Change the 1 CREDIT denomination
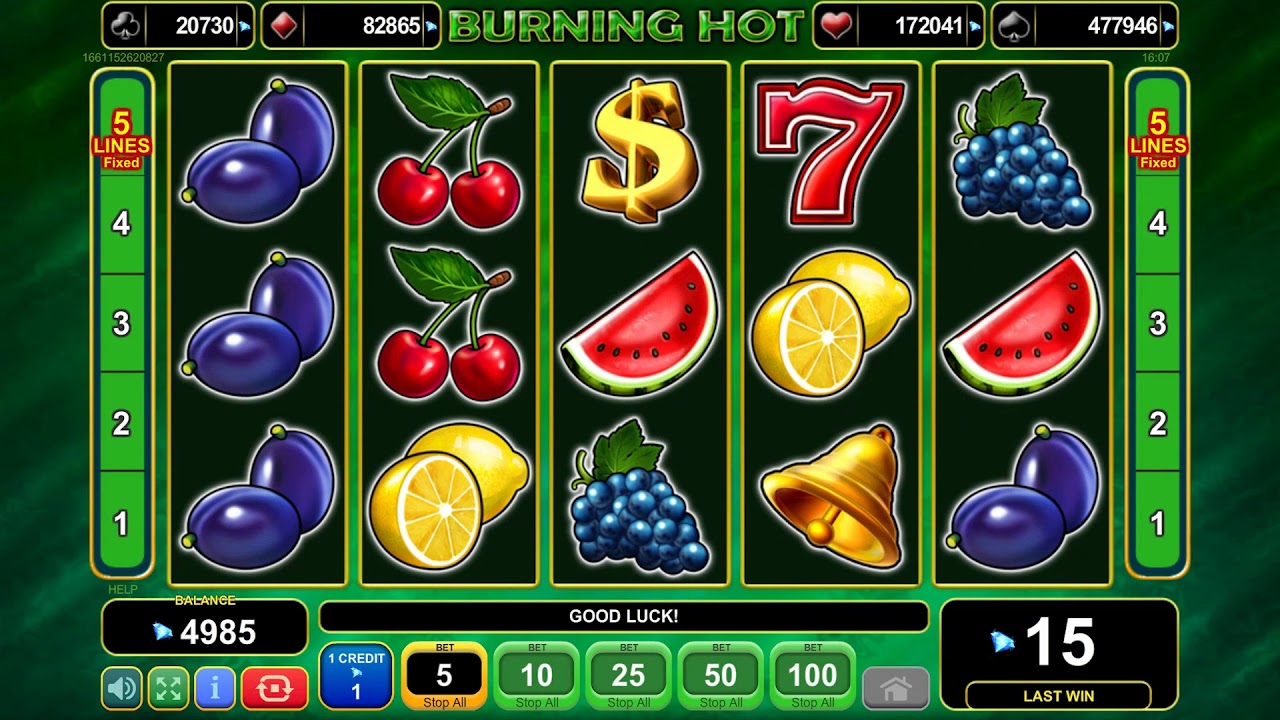This screenshot has height=720, width=1280. pyautogui.click(x=356, y=676)
